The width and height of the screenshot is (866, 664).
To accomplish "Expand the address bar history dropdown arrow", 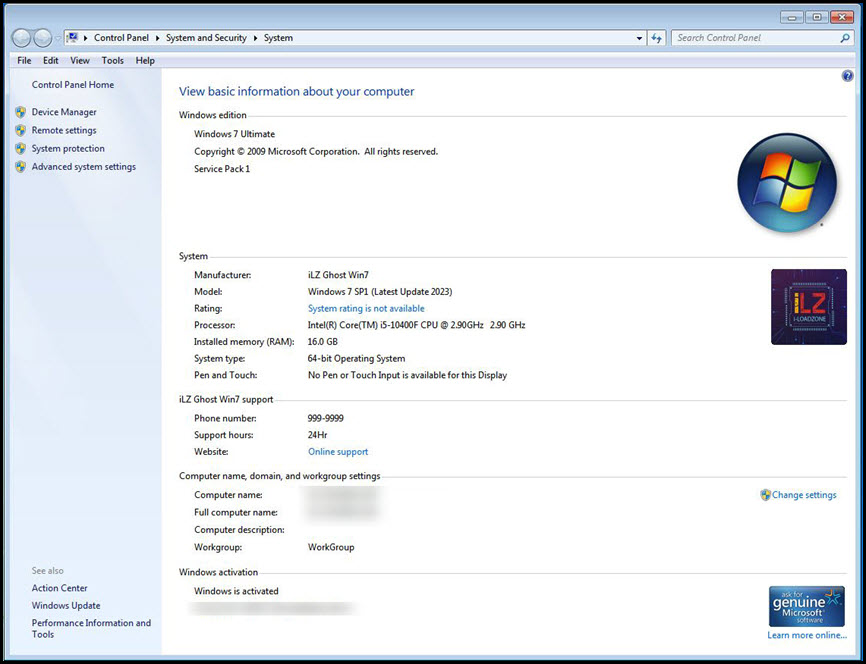I will [639, 38].
